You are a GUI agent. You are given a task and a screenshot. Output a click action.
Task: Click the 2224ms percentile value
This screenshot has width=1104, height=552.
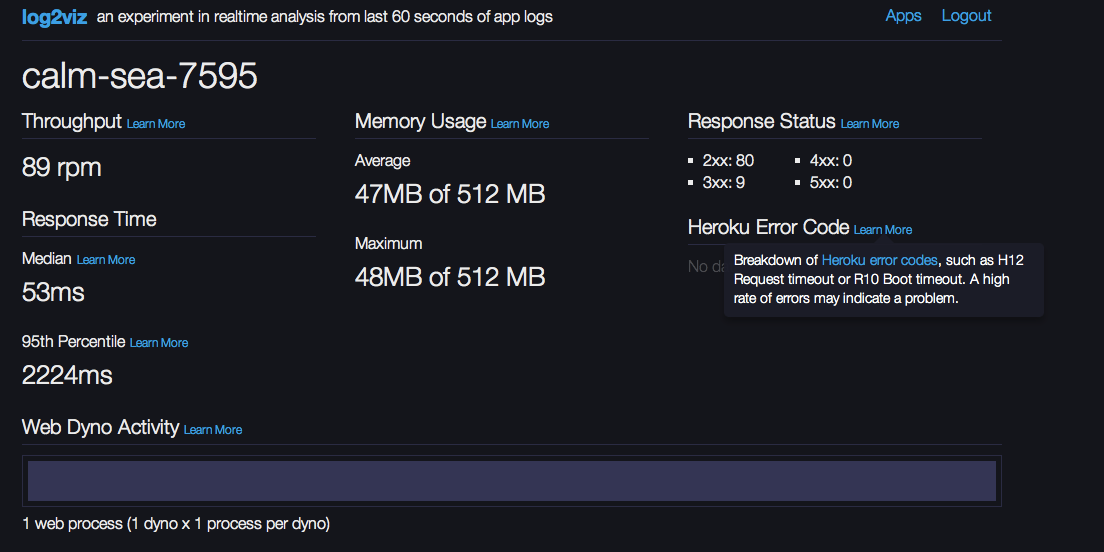(67, 376)
